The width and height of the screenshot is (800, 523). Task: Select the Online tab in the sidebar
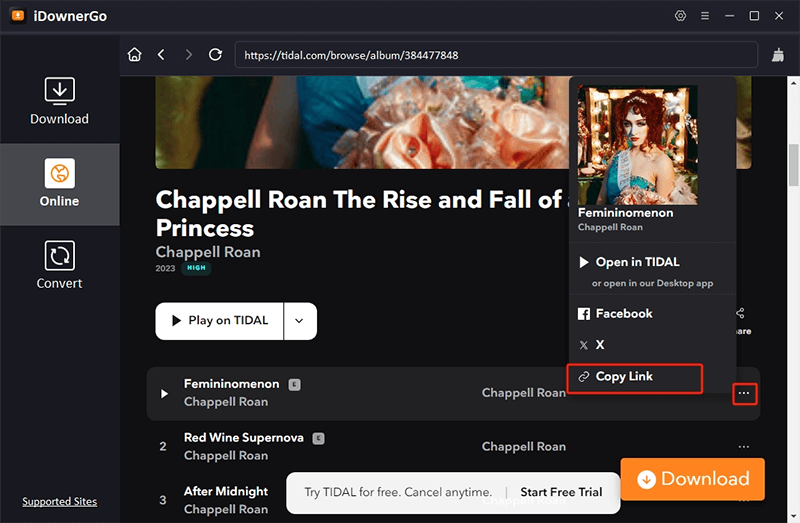(x=59, y=184)
